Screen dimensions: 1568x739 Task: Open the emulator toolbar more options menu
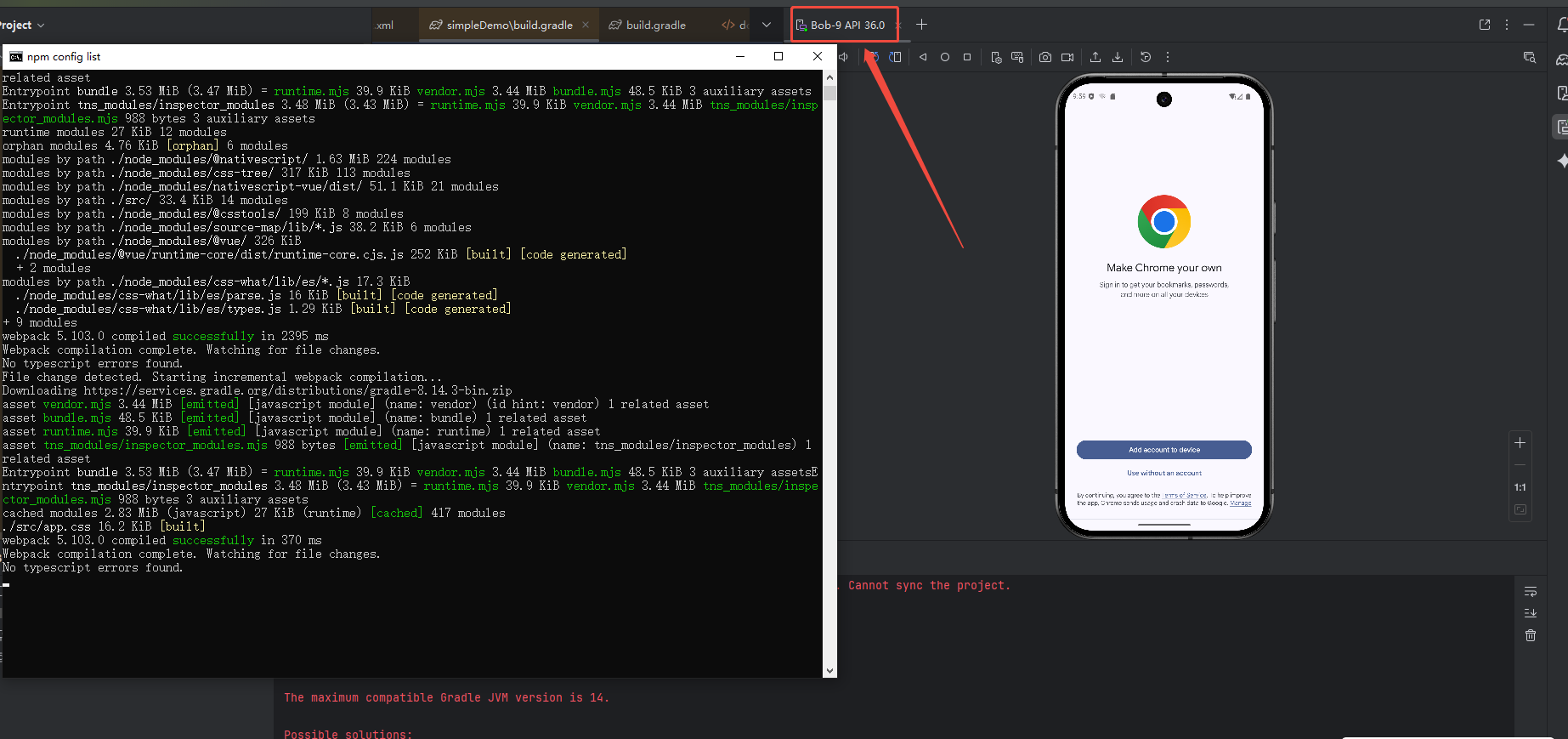click(x=1168, y=57)
